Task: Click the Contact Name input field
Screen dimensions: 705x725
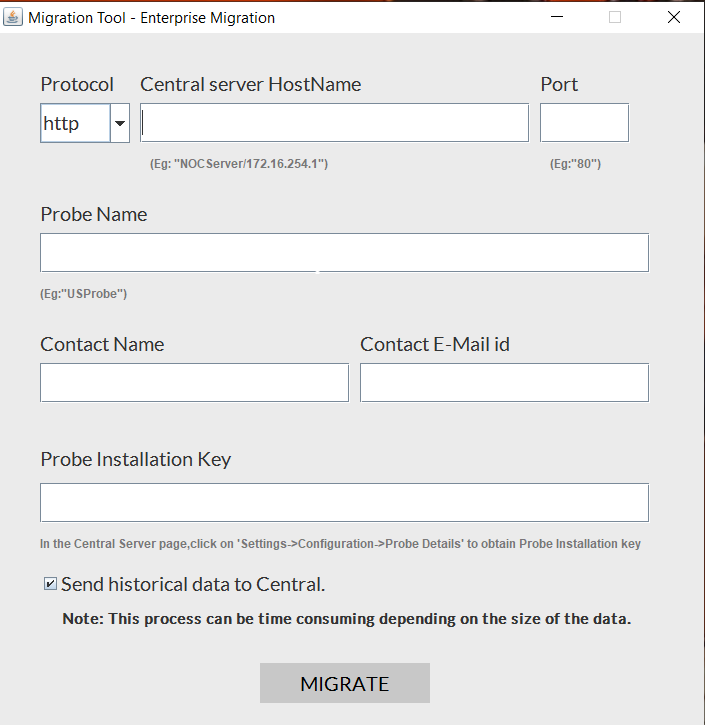Action: (x=194, y=383)
